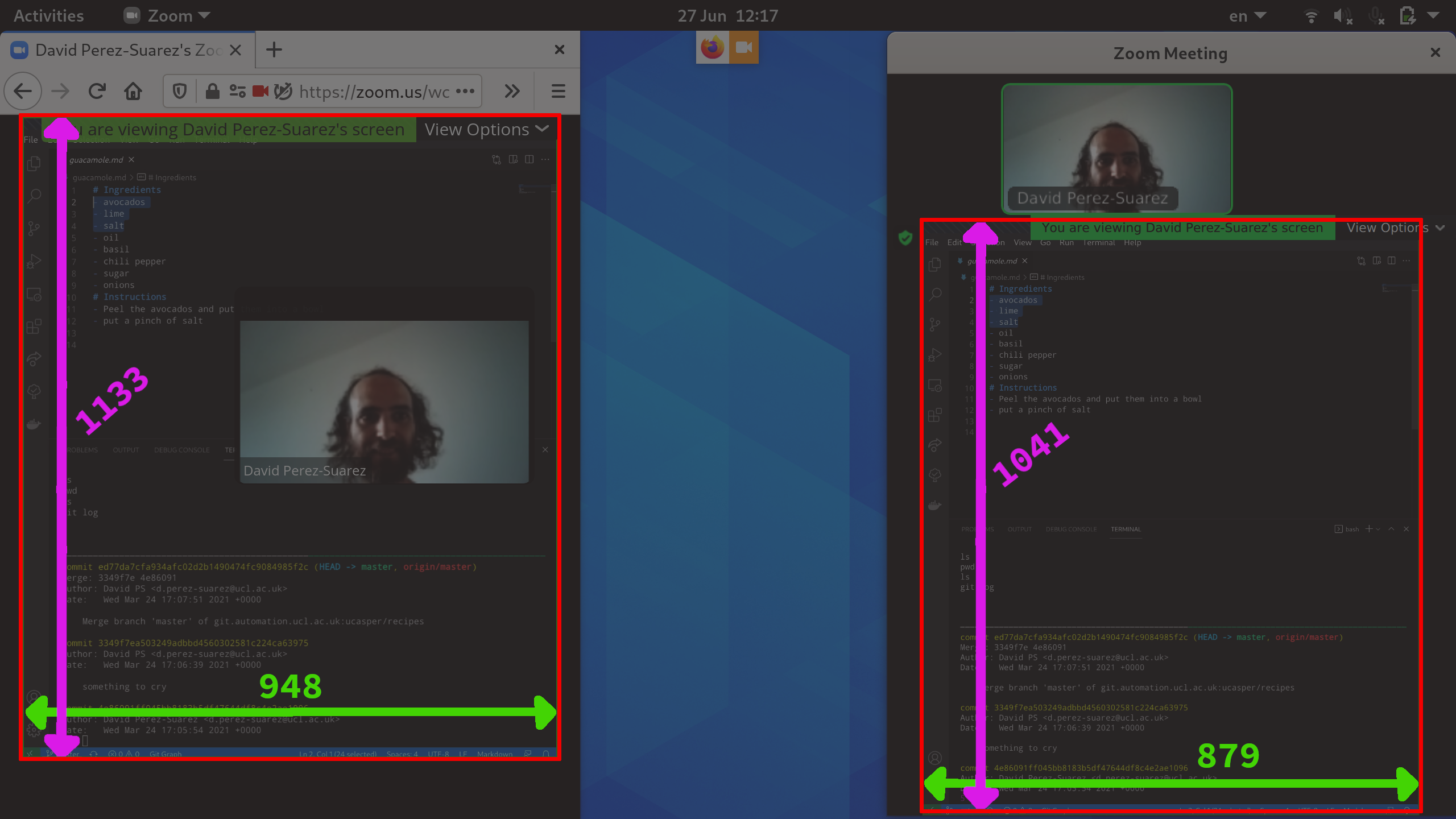Open the Accounts icon in the Zoom Meeting shared screen
Viewport: 1456px width, 819px height.
[x=934, y=758]
